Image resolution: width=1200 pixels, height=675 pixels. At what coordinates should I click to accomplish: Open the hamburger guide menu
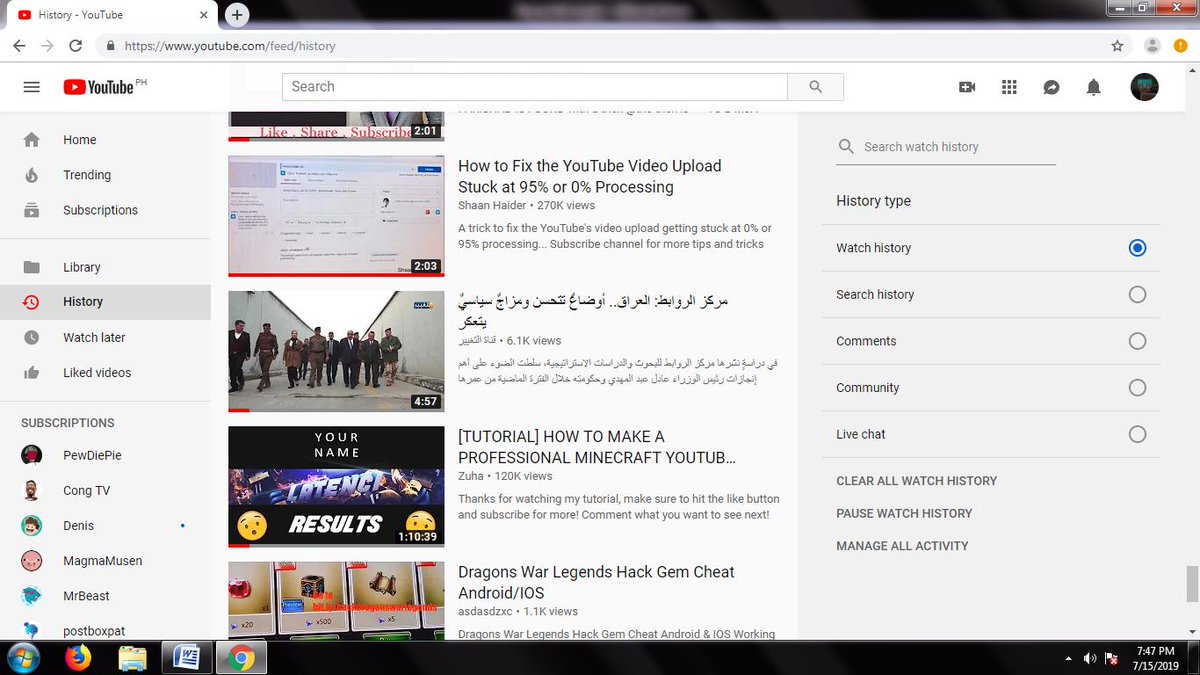[31, 87]
